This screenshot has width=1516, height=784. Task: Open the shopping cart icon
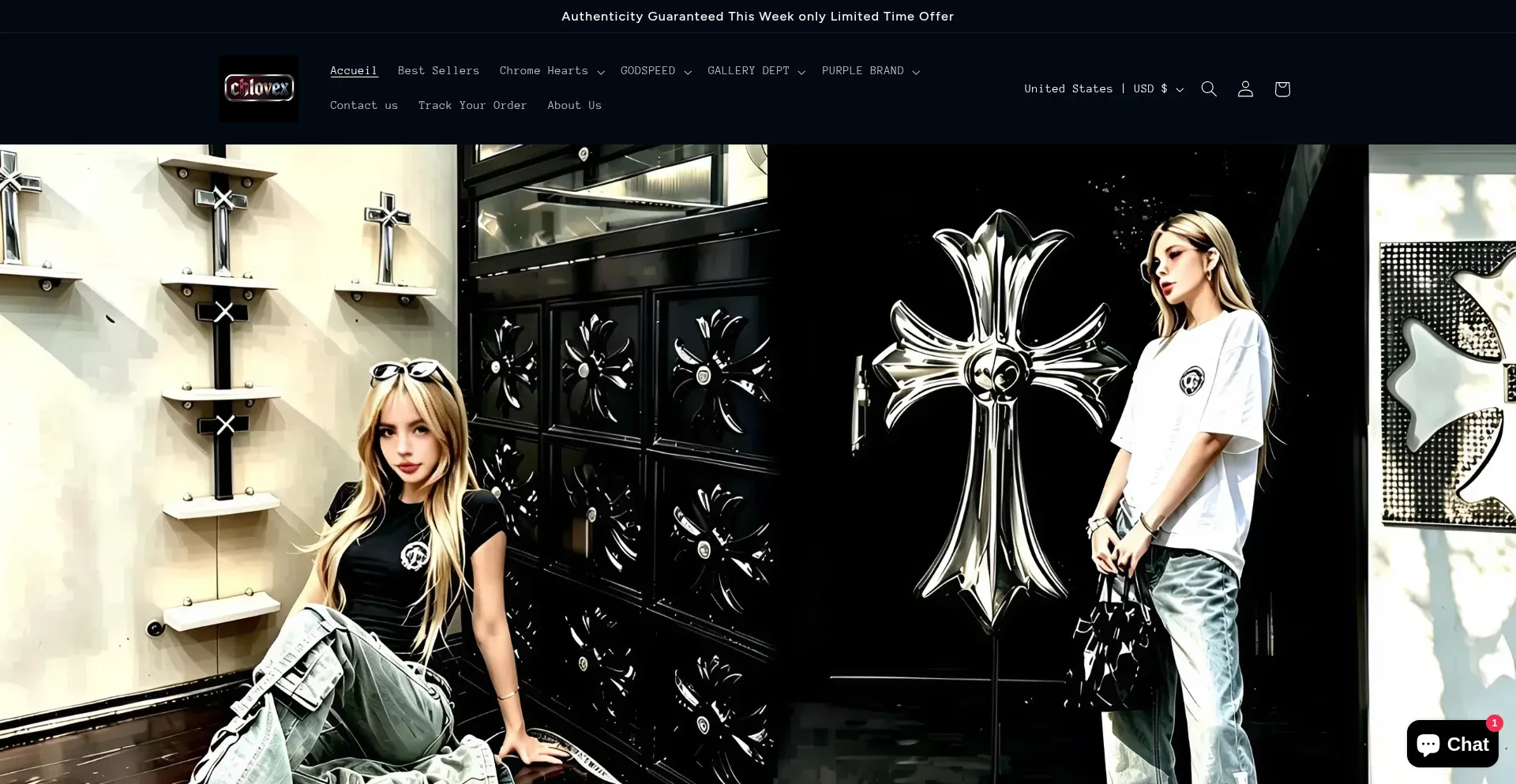tap(1282, 89)
